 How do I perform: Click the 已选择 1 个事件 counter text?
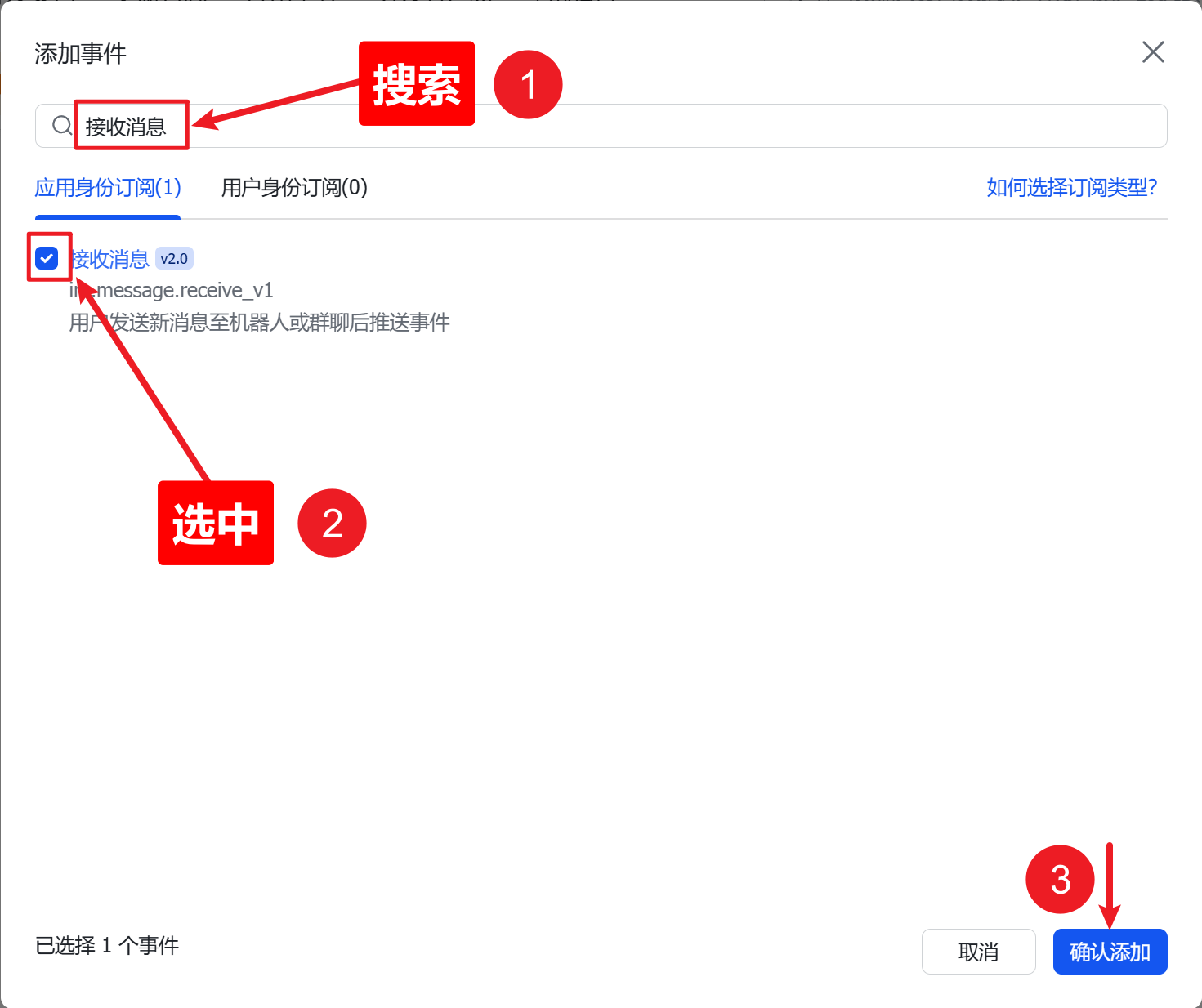pos(106,945)
